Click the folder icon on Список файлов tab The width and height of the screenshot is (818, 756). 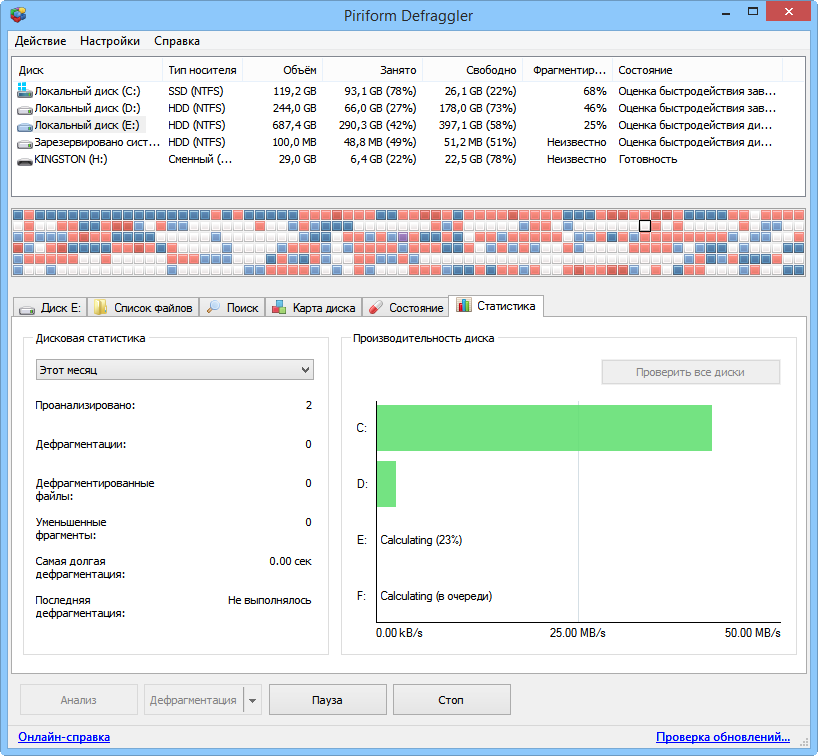tap(100, 307)
